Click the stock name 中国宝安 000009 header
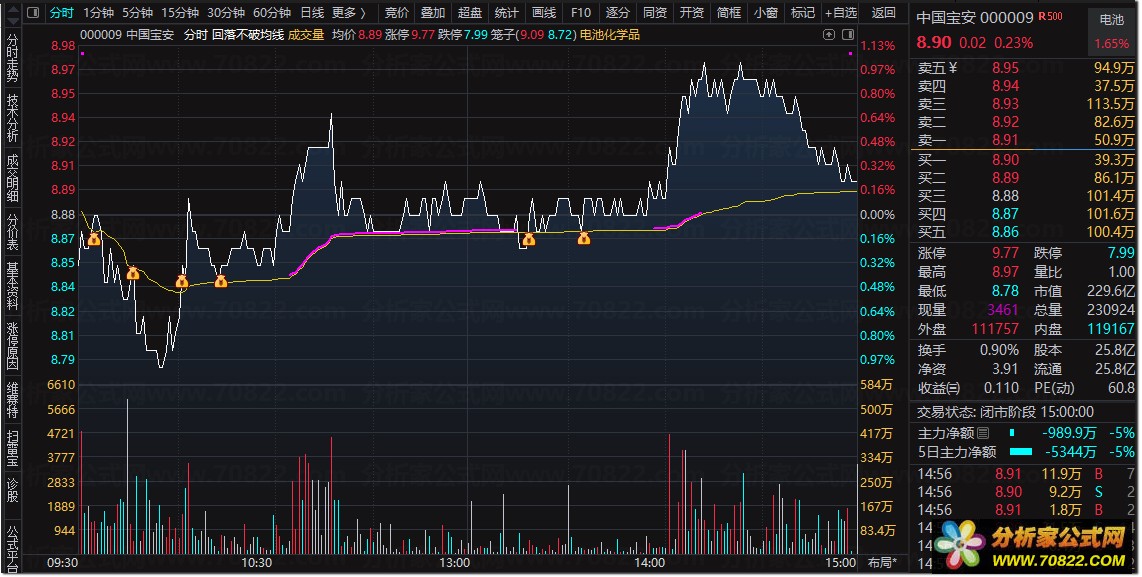 tap(974, 17)
